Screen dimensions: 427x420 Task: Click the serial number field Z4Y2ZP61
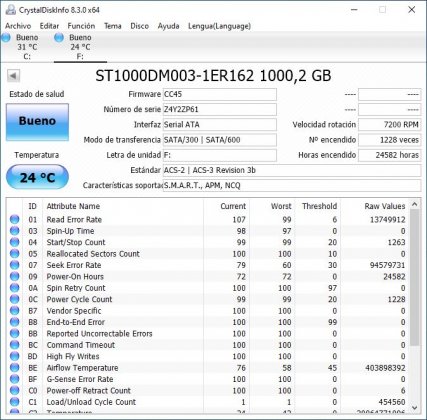point(220,109)
